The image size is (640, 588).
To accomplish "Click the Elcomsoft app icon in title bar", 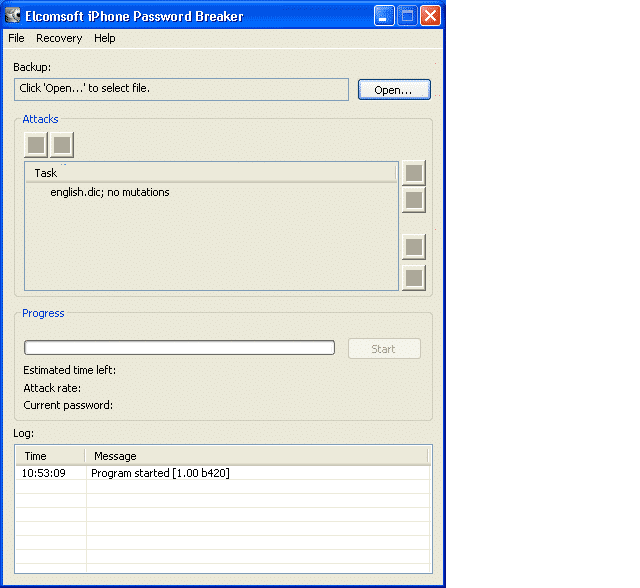I will (14, 15).
